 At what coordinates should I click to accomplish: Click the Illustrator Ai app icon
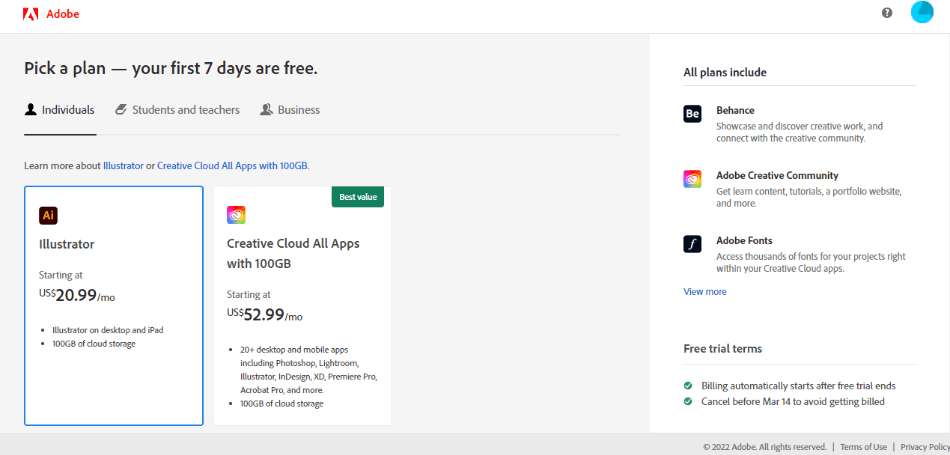(x=48, y=215)
